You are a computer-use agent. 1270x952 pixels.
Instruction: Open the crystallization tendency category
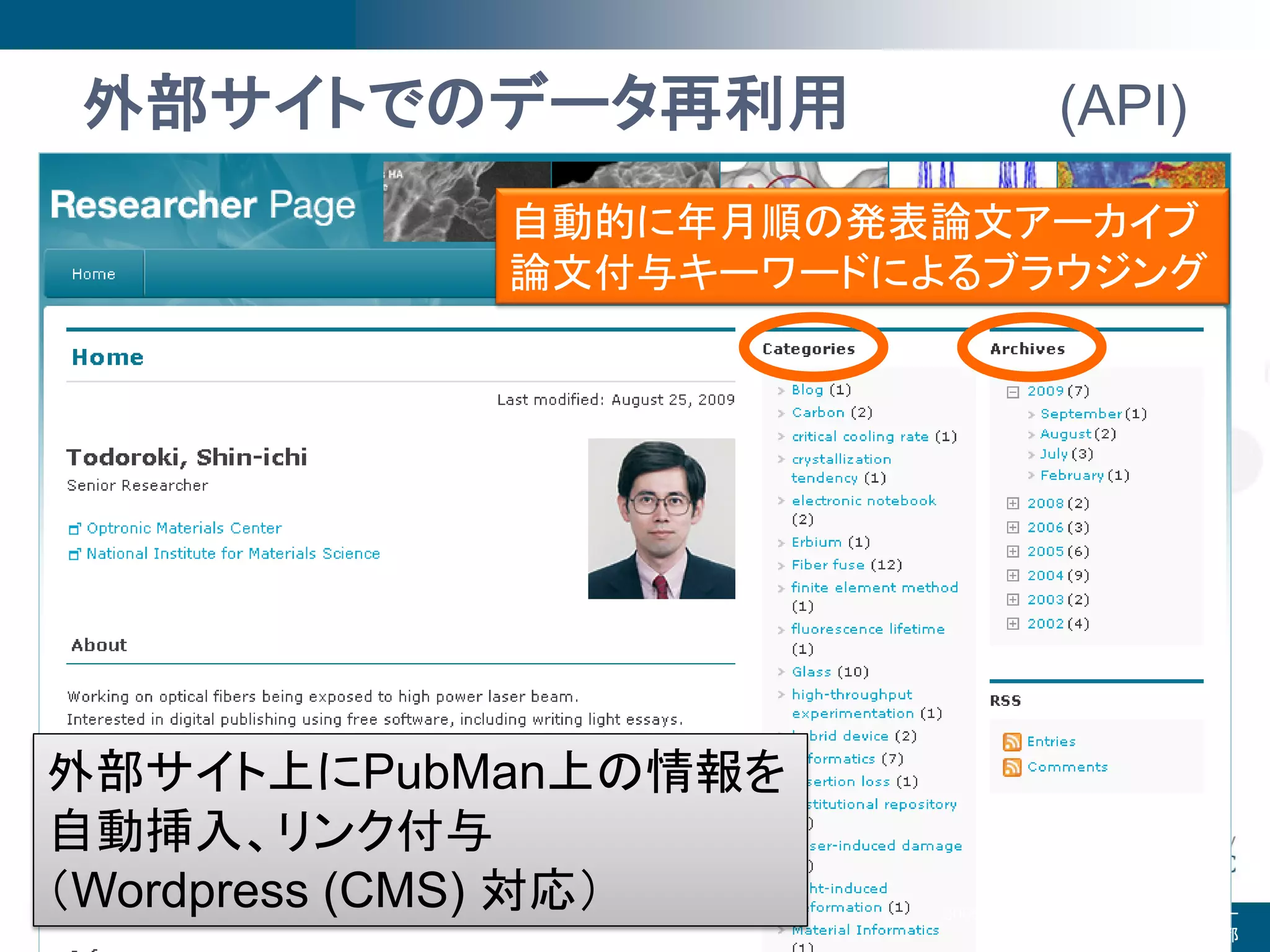tap(841, 469)
